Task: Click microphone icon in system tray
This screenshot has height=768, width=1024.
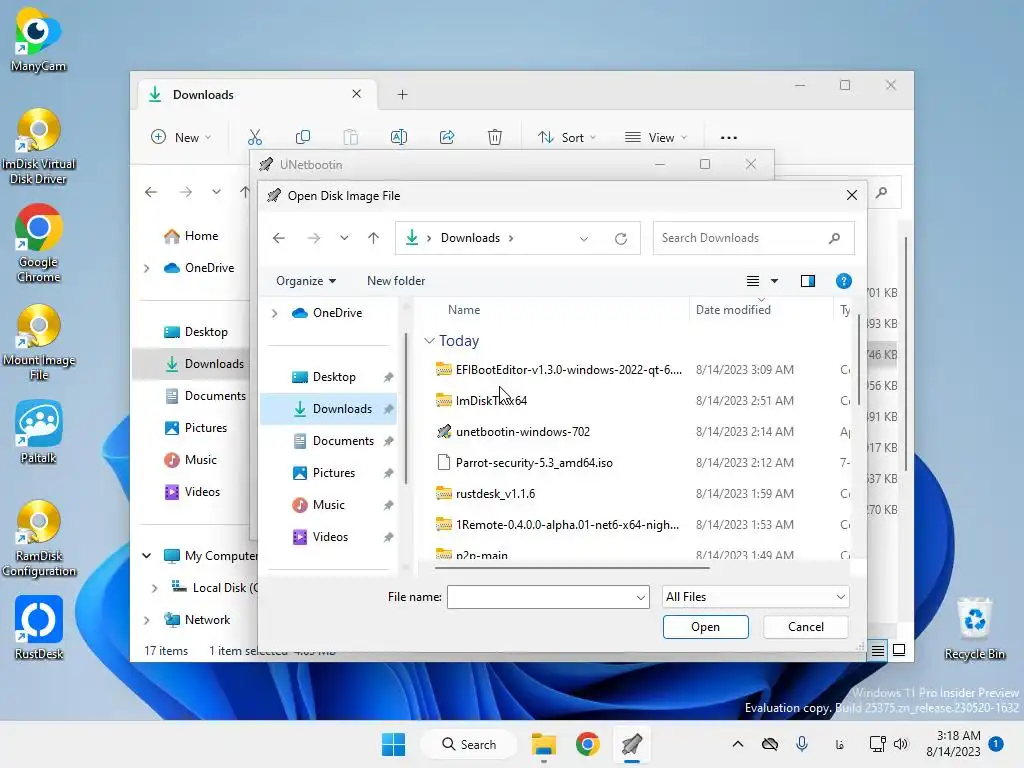Action: [802, 744]
